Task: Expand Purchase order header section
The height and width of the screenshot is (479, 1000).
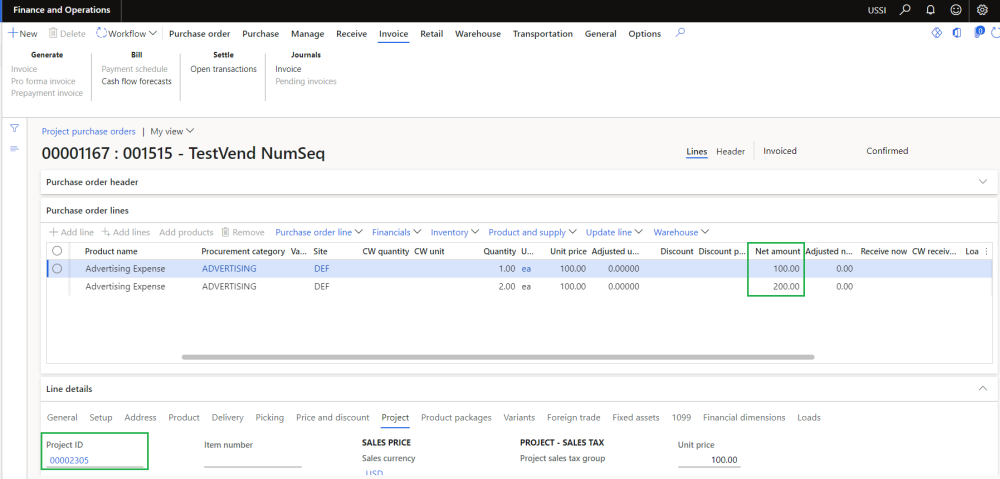Action: click(982, 182)
